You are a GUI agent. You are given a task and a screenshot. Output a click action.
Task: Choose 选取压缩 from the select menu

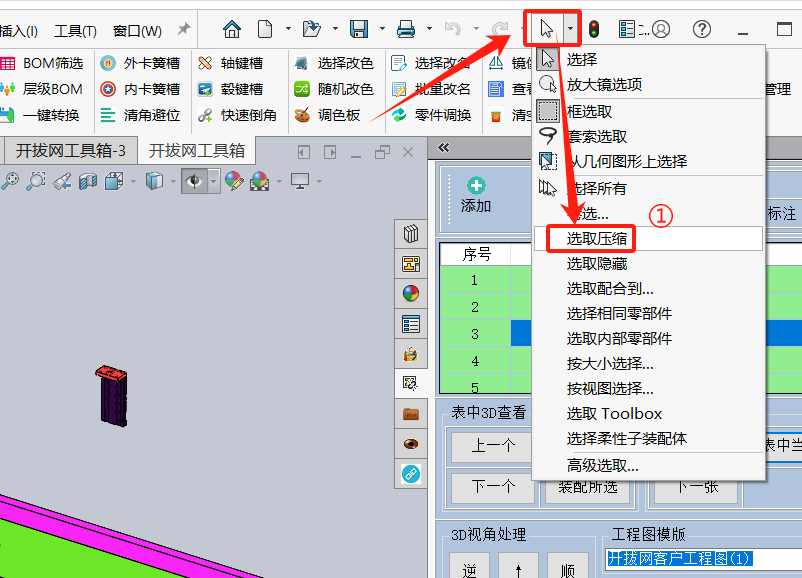(649, 238)
